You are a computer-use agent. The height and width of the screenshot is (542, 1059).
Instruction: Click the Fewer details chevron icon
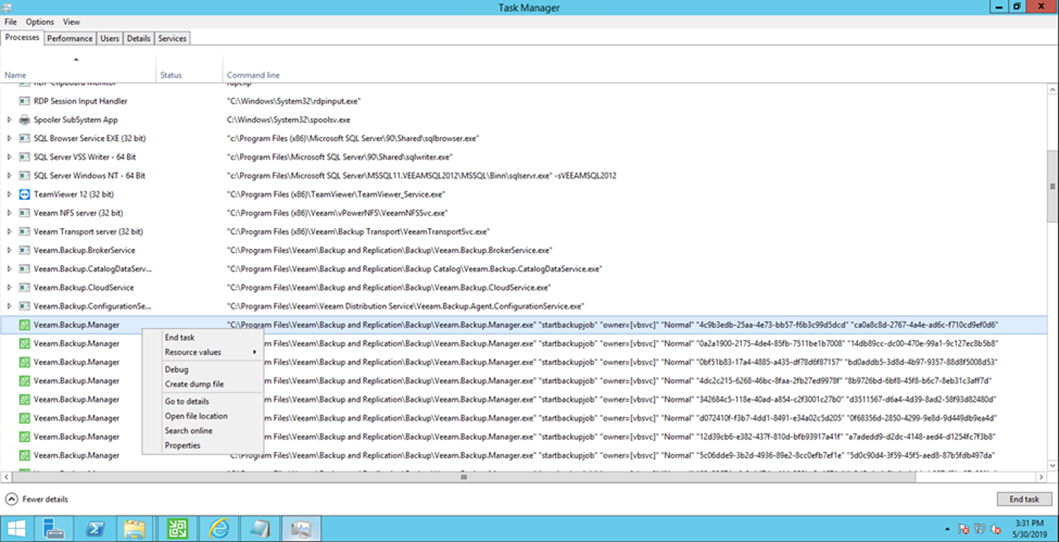point(11,499)
